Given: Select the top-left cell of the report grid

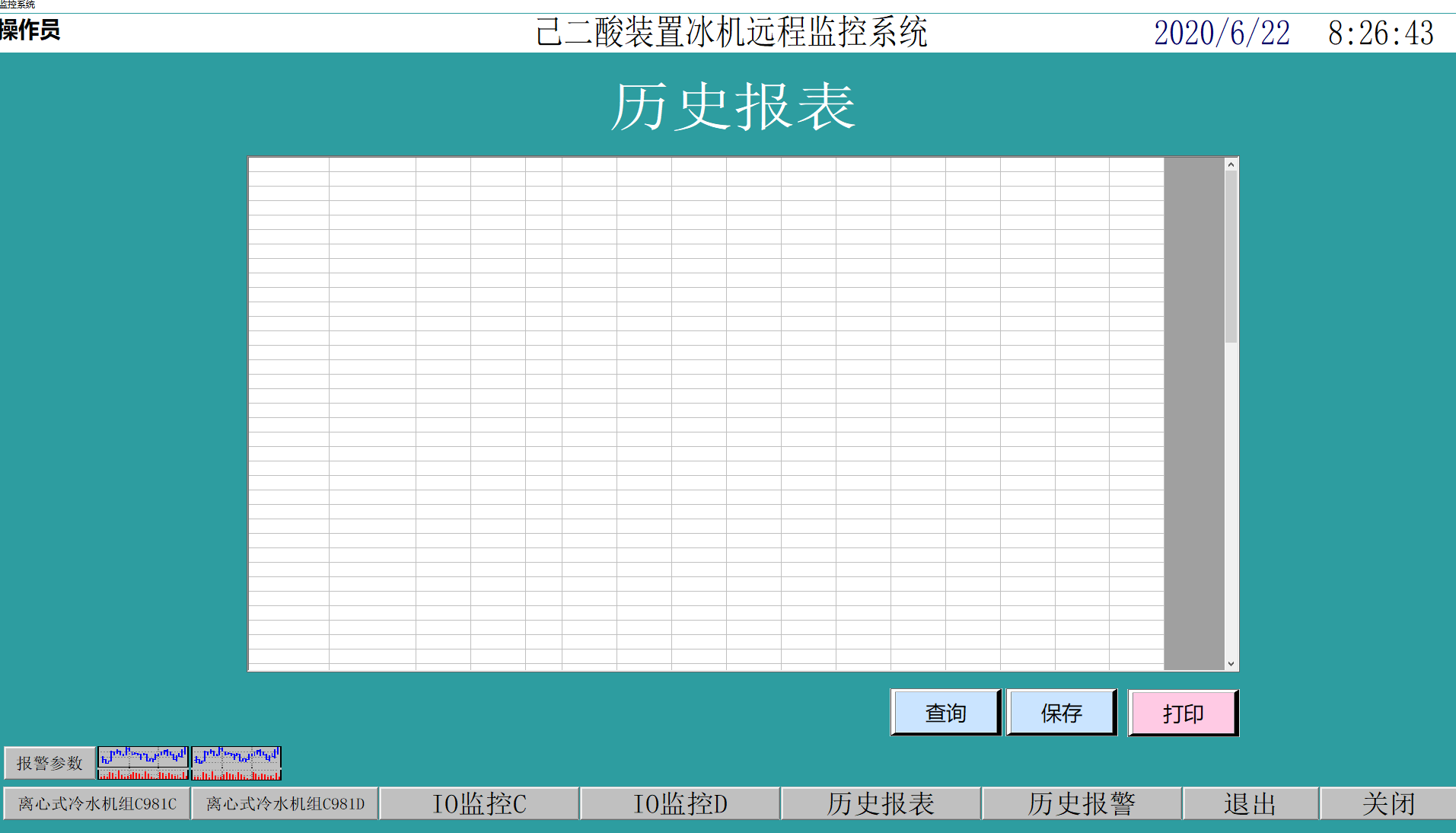Looking at the screenshot, I should 288,164.
